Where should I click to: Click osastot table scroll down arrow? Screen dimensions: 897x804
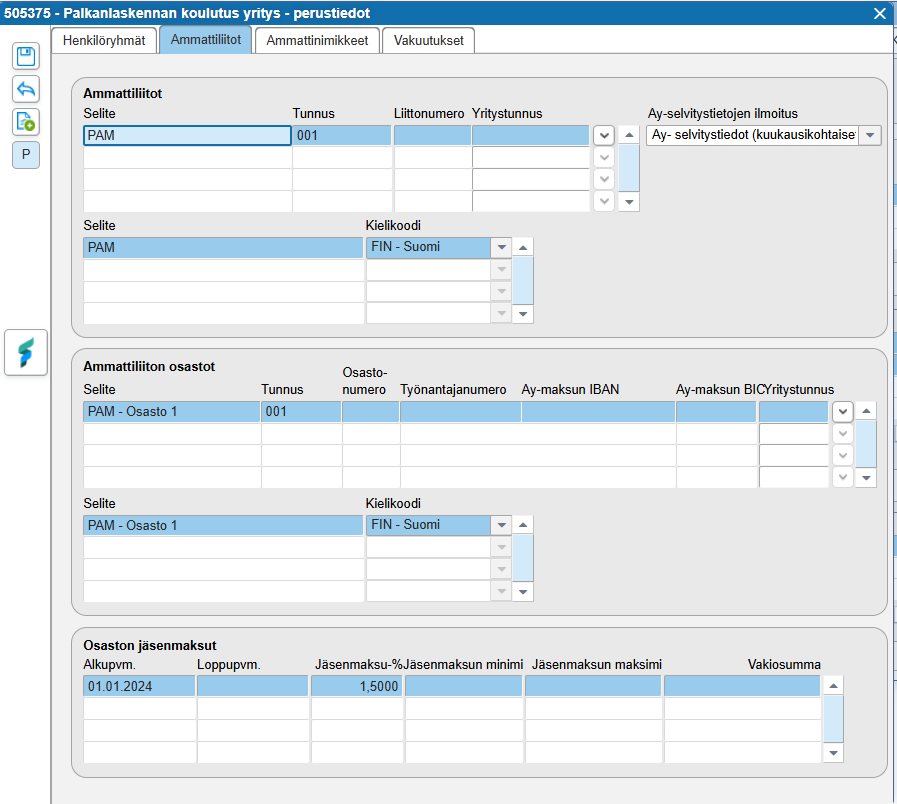coord(866,477)
